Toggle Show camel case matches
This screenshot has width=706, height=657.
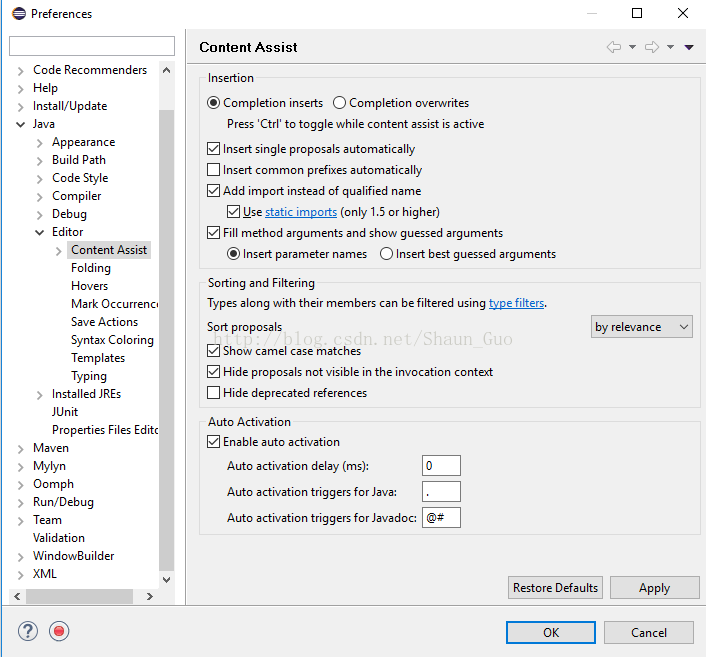pos(213,351)
